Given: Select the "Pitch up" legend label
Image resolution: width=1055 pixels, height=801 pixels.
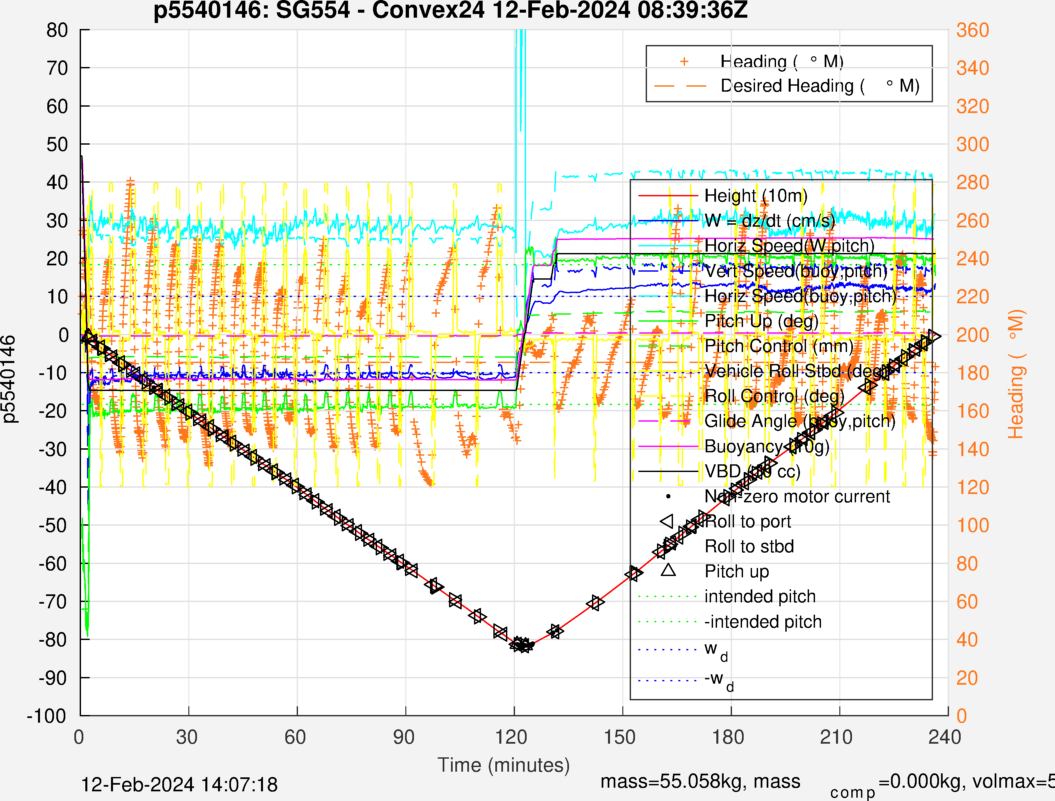Looking at the screenshot, I should [x=737, y=571].
